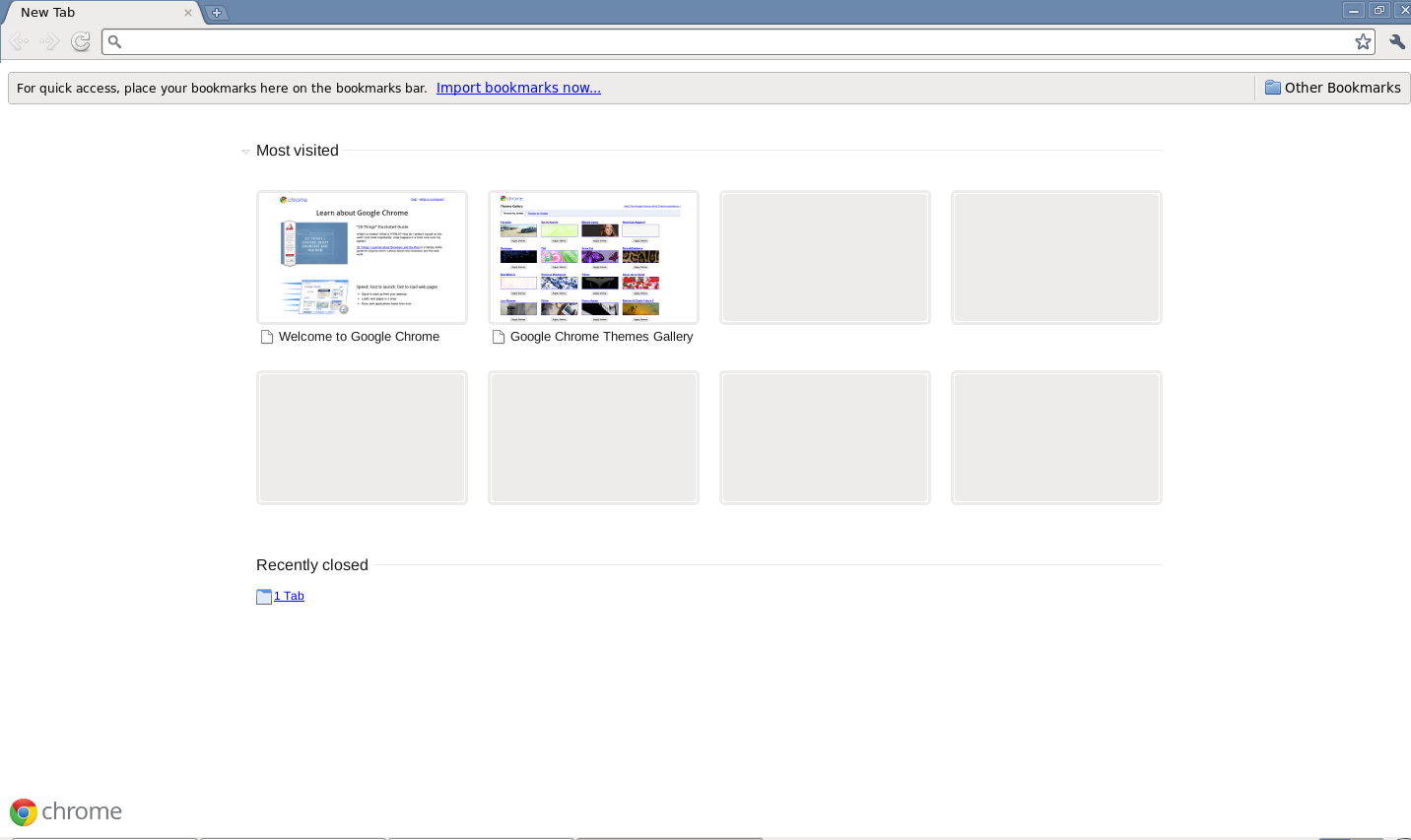Click the Back navigation arrow

point(18,41)
